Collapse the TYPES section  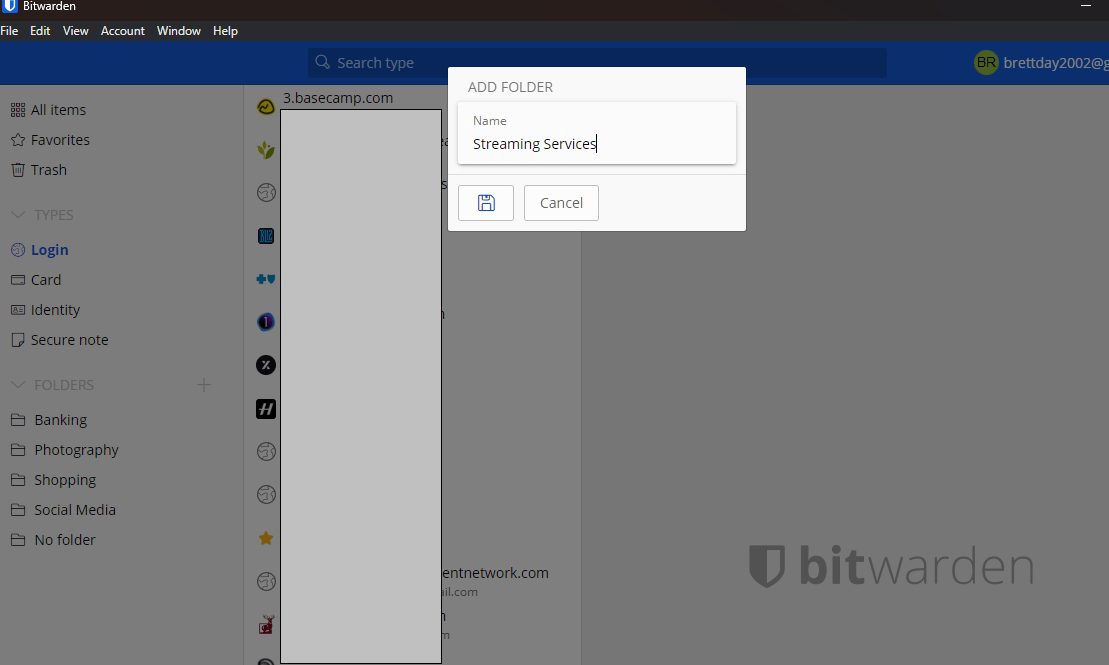coord(18,214)
